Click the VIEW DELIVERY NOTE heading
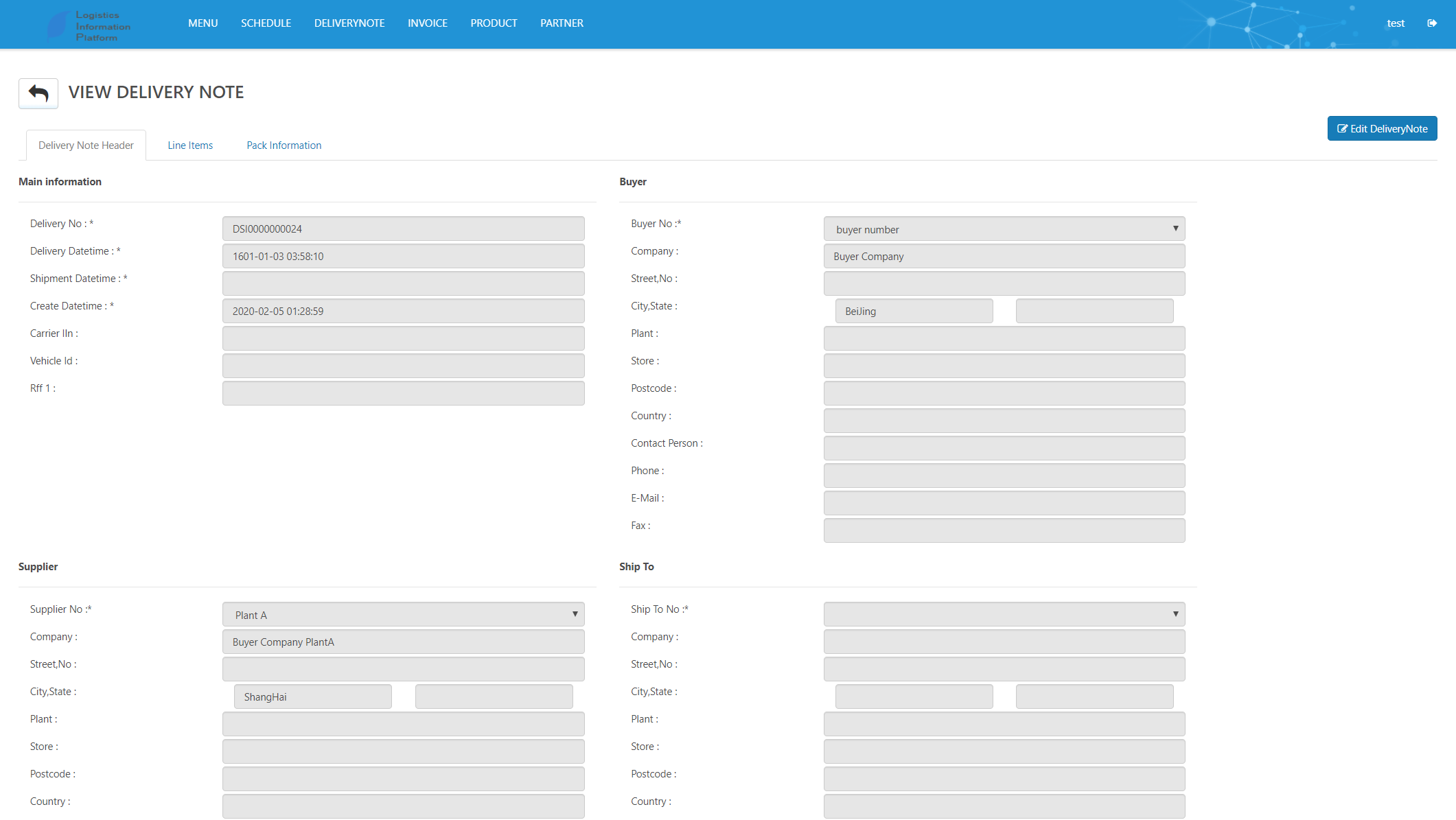 [x=157, y=93]
